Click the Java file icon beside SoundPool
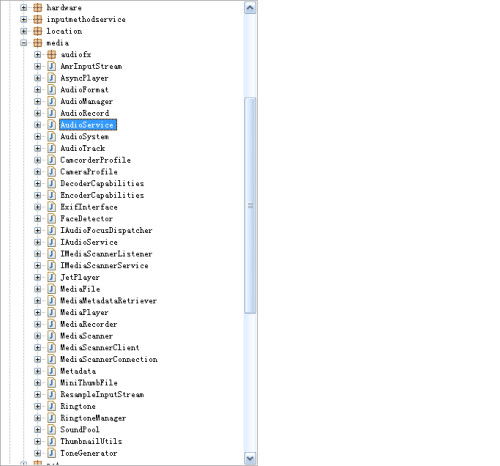Viewport: 500px width, 466px height. pos(51,430)
